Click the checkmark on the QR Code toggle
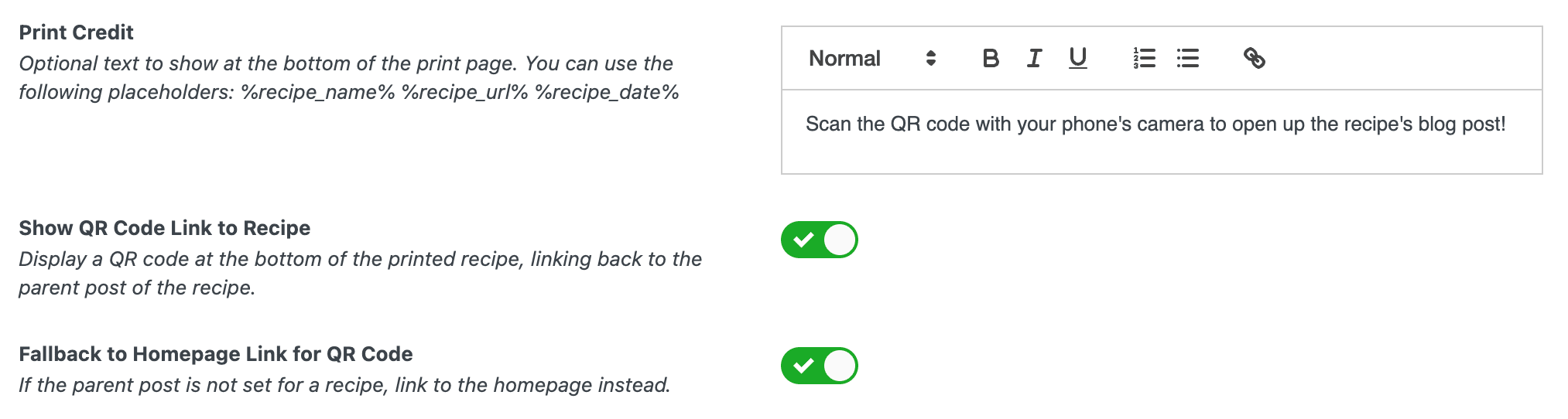 803,240
